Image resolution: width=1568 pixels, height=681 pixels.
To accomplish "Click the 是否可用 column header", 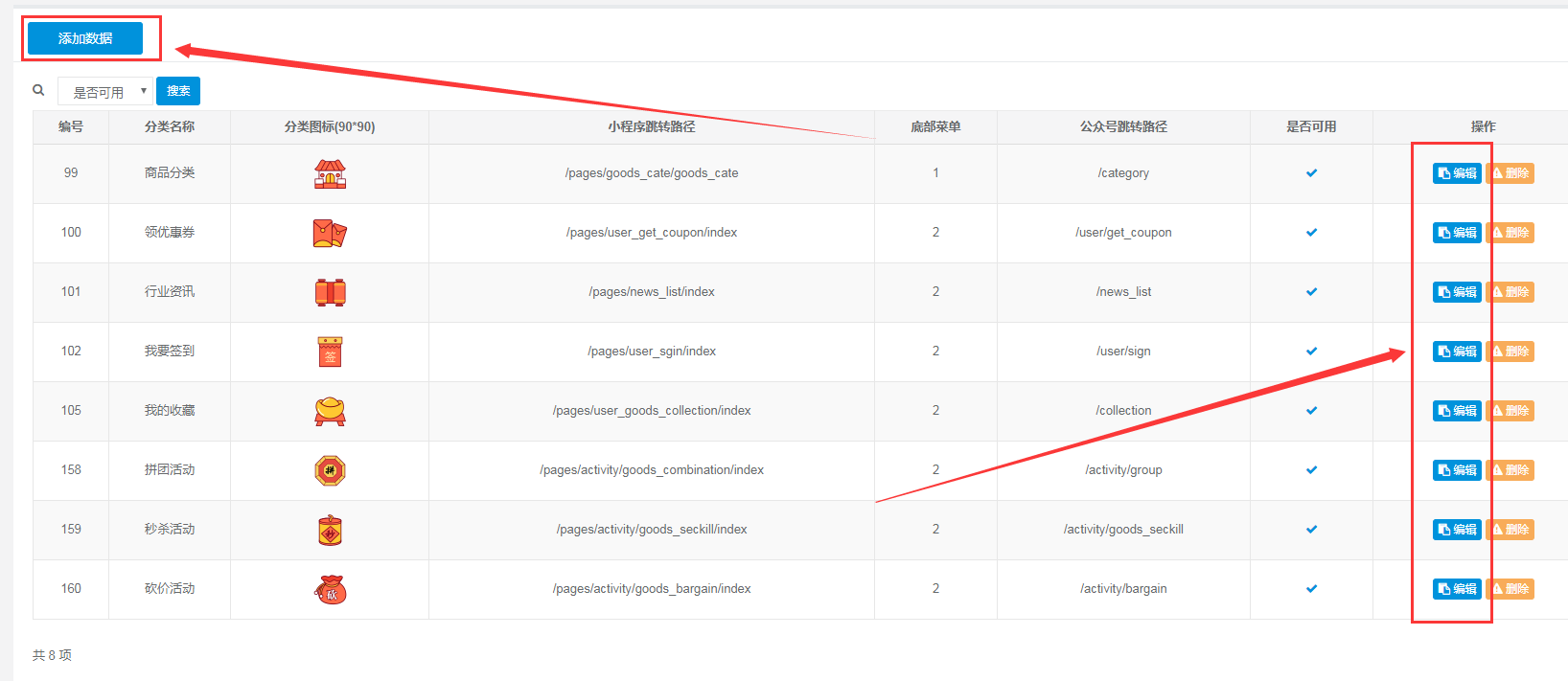I will coord(1311,126).
